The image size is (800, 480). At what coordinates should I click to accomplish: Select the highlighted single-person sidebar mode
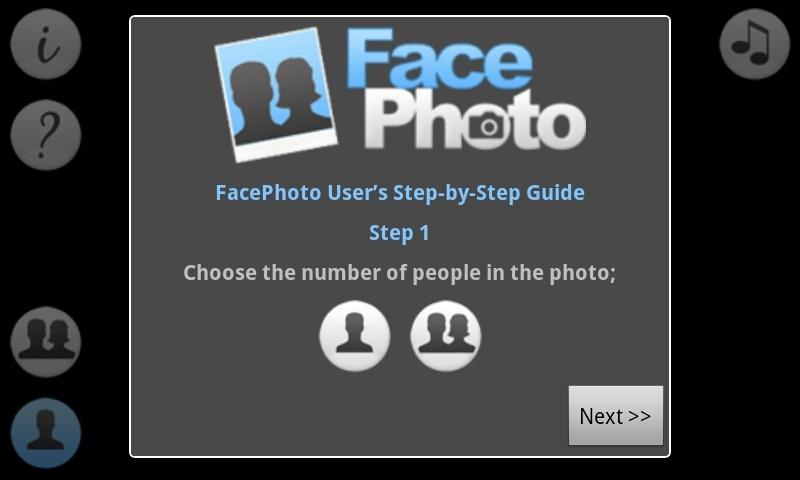tap(46, 433)
